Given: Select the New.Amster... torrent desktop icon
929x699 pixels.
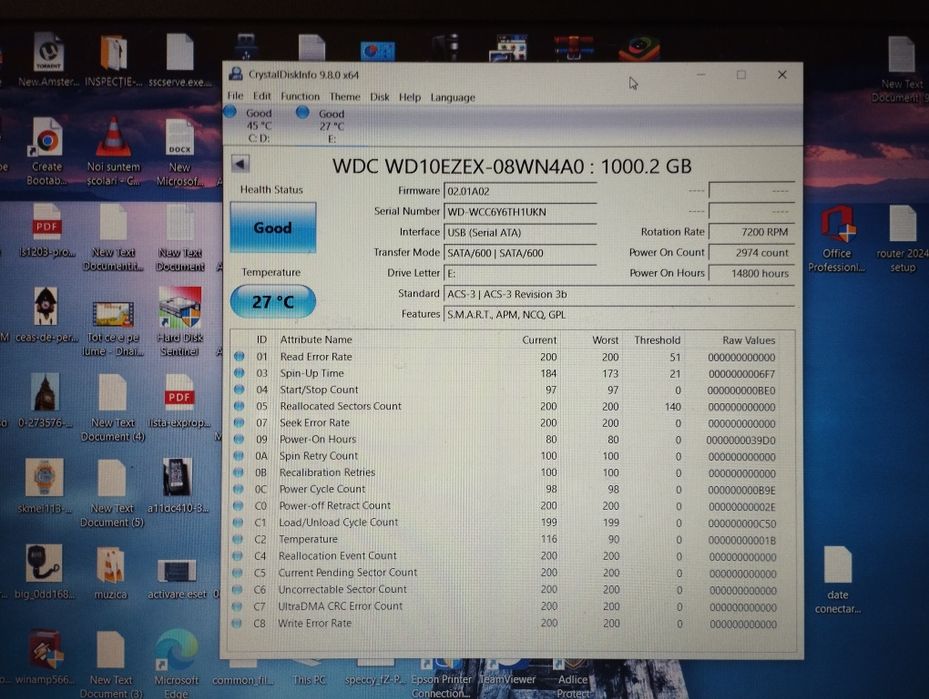Looking at the screenshot, I should coord(47,60).
